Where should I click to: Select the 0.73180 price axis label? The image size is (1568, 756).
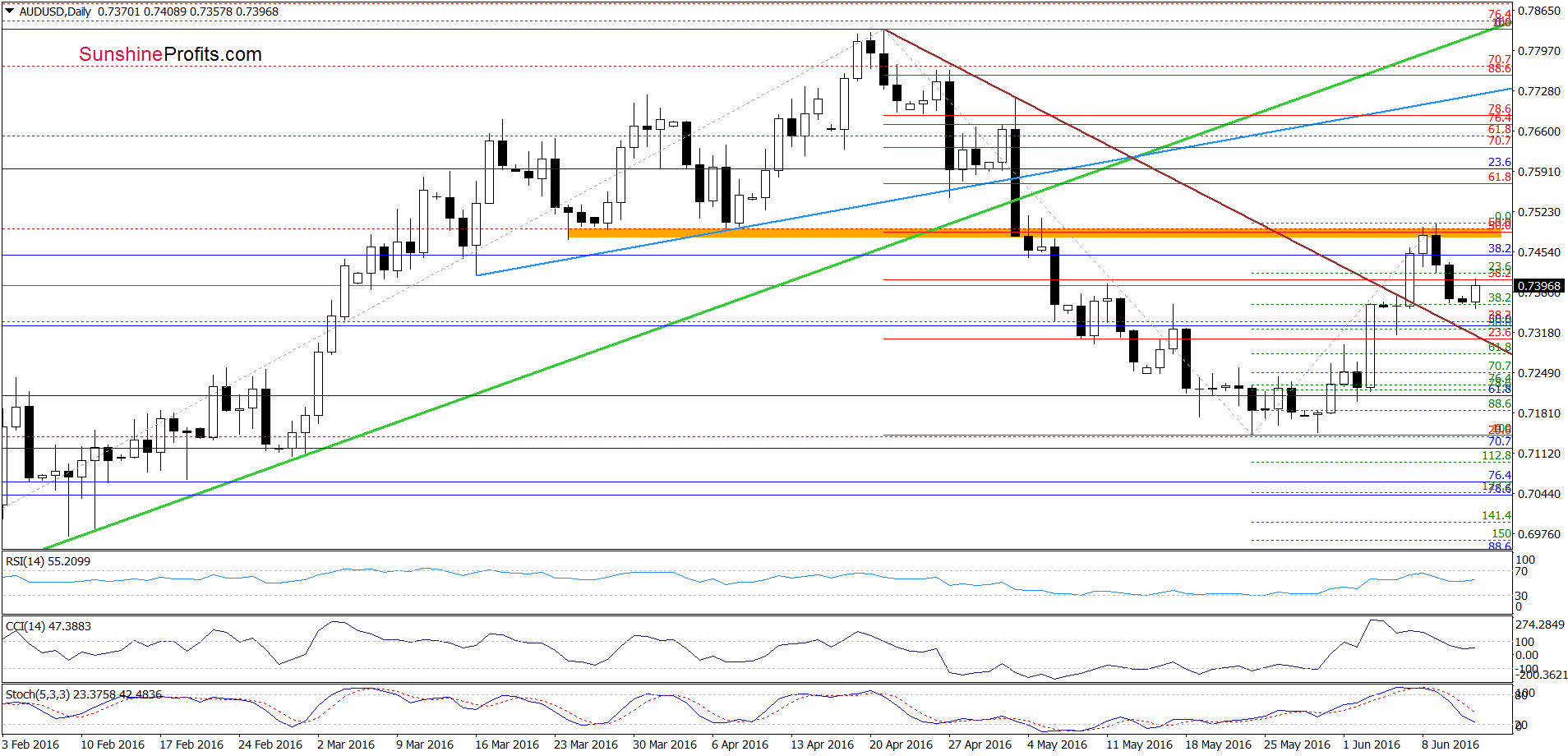point(1538,333)
